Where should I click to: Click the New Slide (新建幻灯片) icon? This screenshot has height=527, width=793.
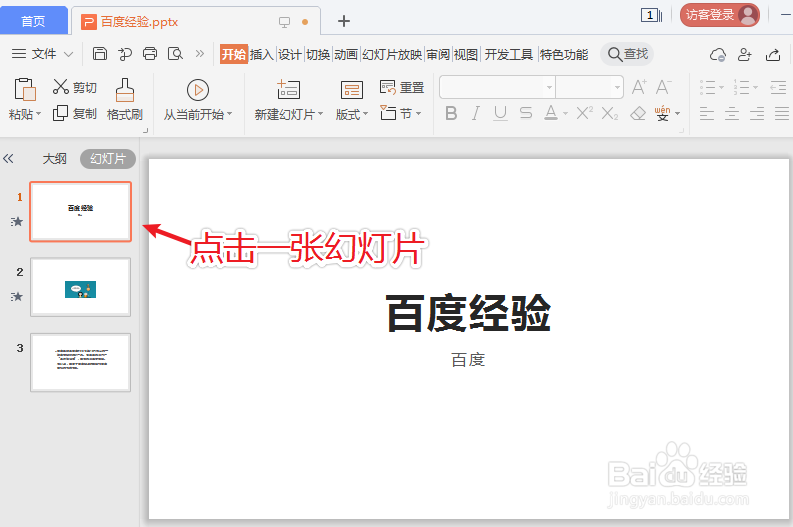coord(288,90)
